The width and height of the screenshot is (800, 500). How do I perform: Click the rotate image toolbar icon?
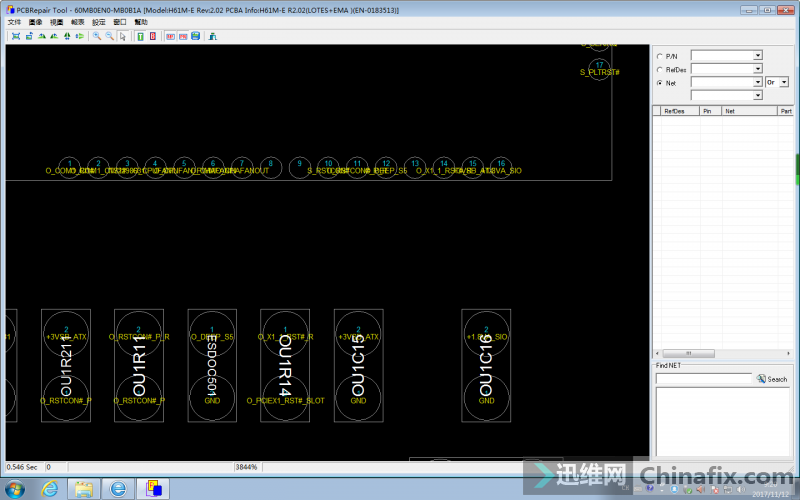(x=29, y=36)
